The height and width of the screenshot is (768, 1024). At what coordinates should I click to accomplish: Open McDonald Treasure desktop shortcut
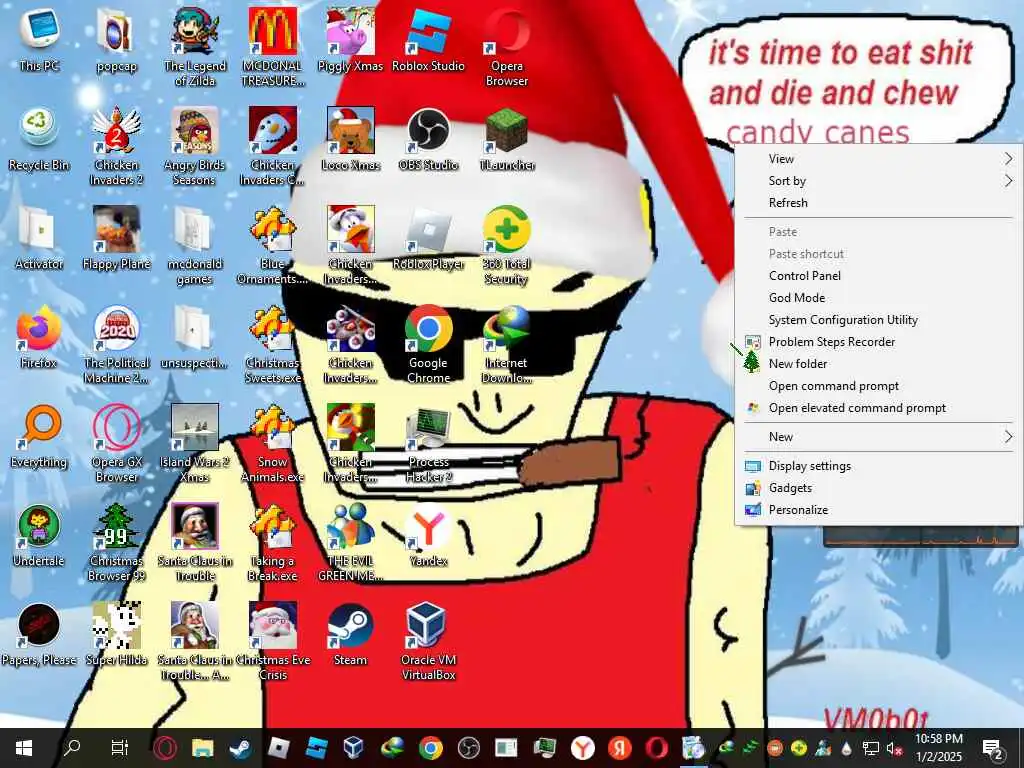(272, 47)
